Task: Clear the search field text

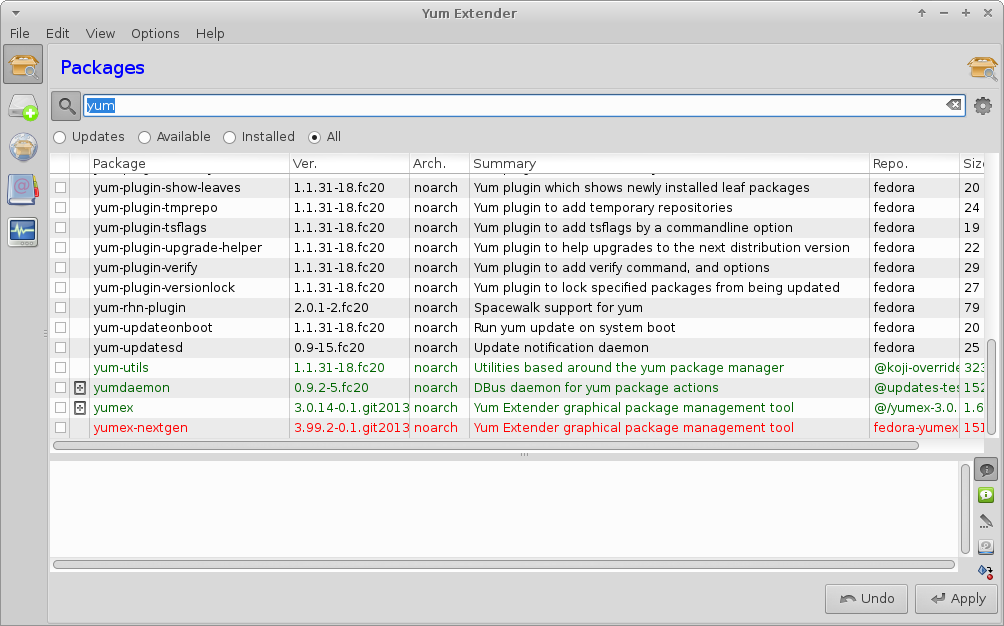Action: pos(953,105)
